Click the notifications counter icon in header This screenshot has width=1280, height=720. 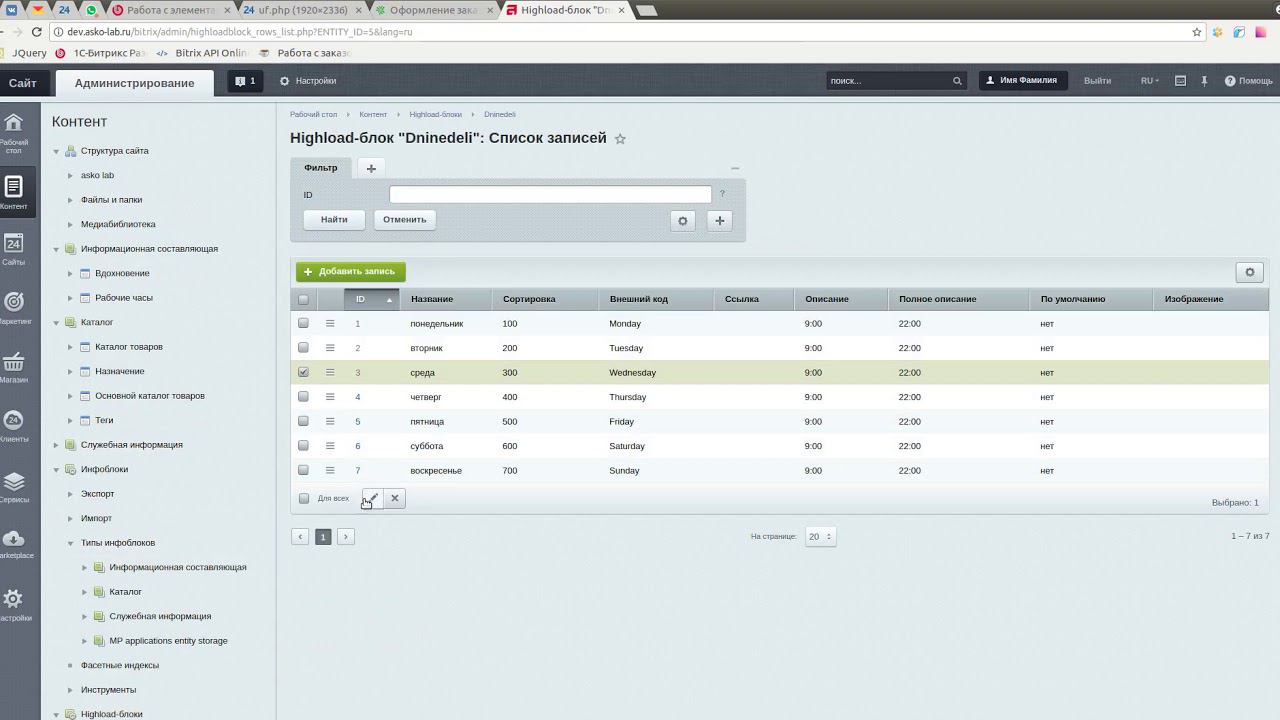click(x=245, y=81)
